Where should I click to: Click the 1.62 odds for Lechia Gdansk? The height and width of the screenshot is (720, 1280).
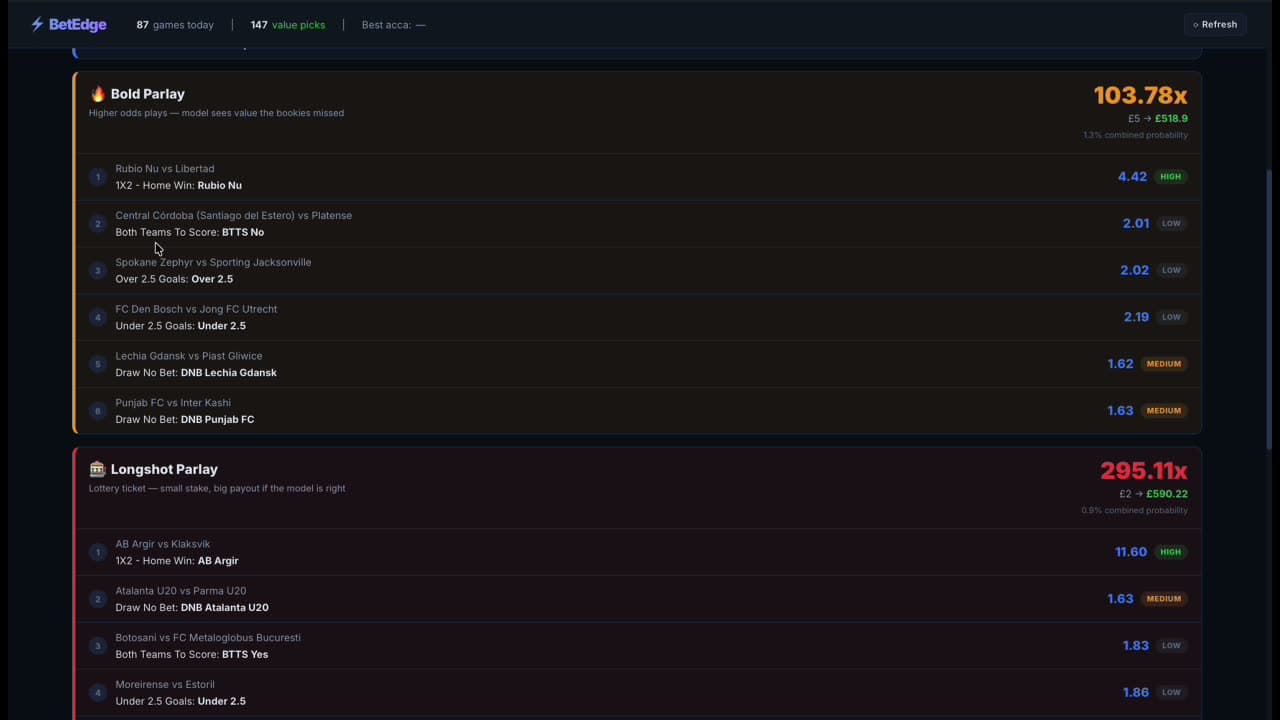coord(1120,364)
